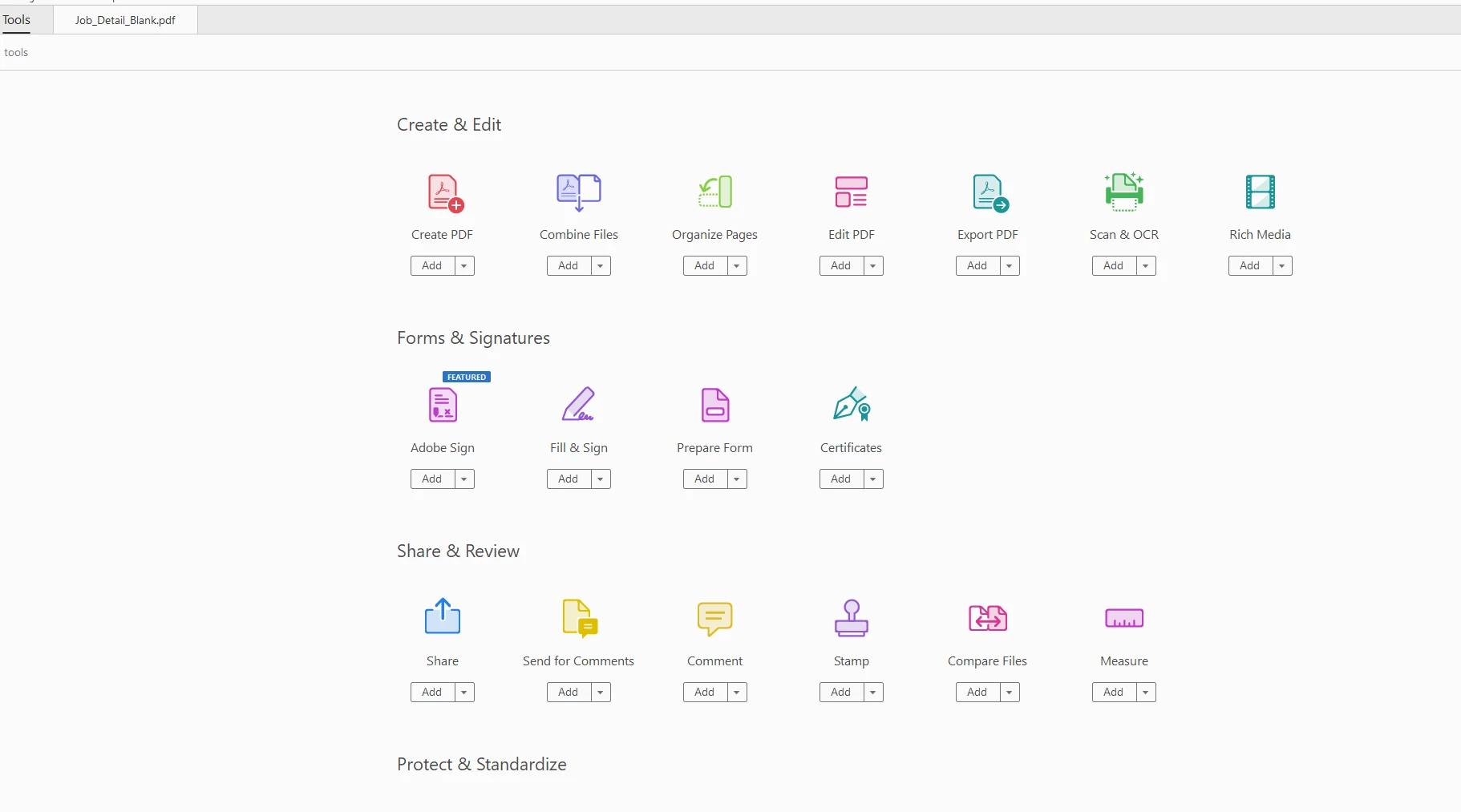Select the Organize Pages icon
Viewport: 1461px width, 812px height.
tap(715, 192)
